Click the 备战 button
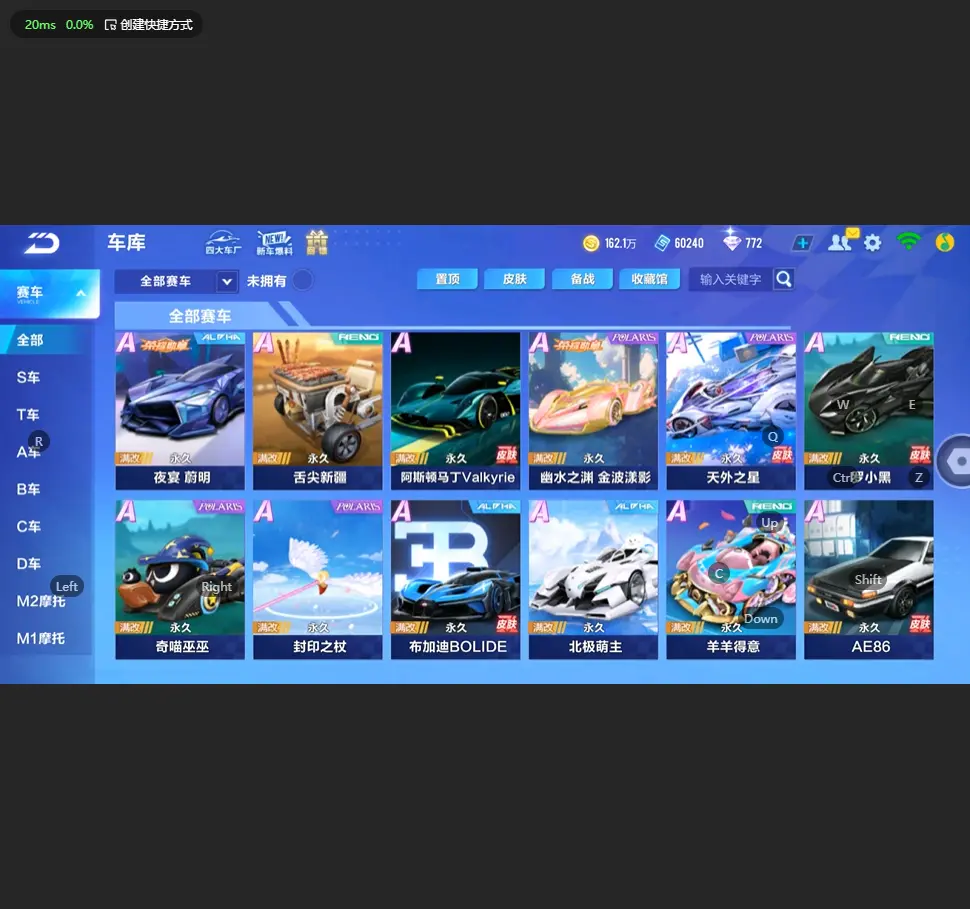The width and height of the screenshot is (970, 909). (582, 279)
